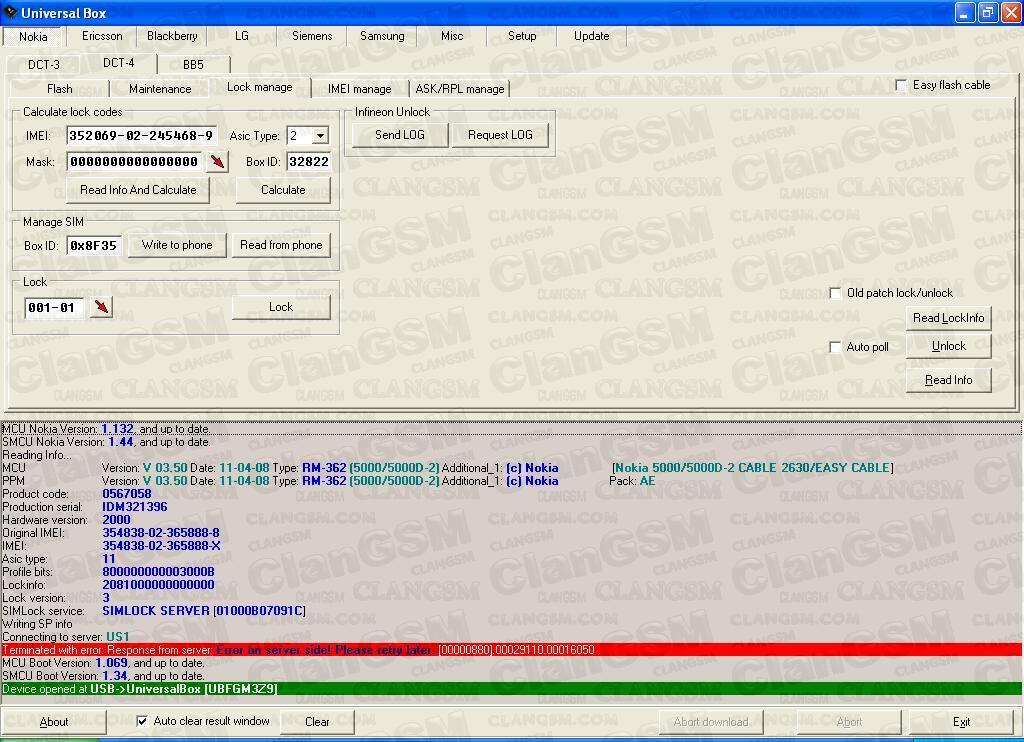This screenshot has height=742, width=1024.
Task: Enable the Easy flash cable checkbox
Action: (901, 85)
